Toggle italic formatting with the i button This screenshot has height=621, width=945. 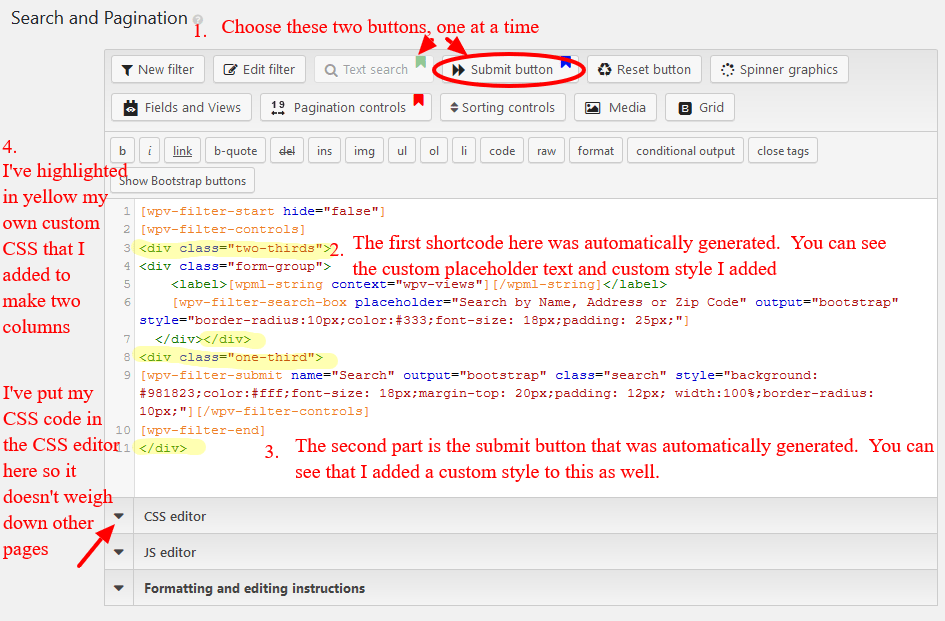[147, 150]
